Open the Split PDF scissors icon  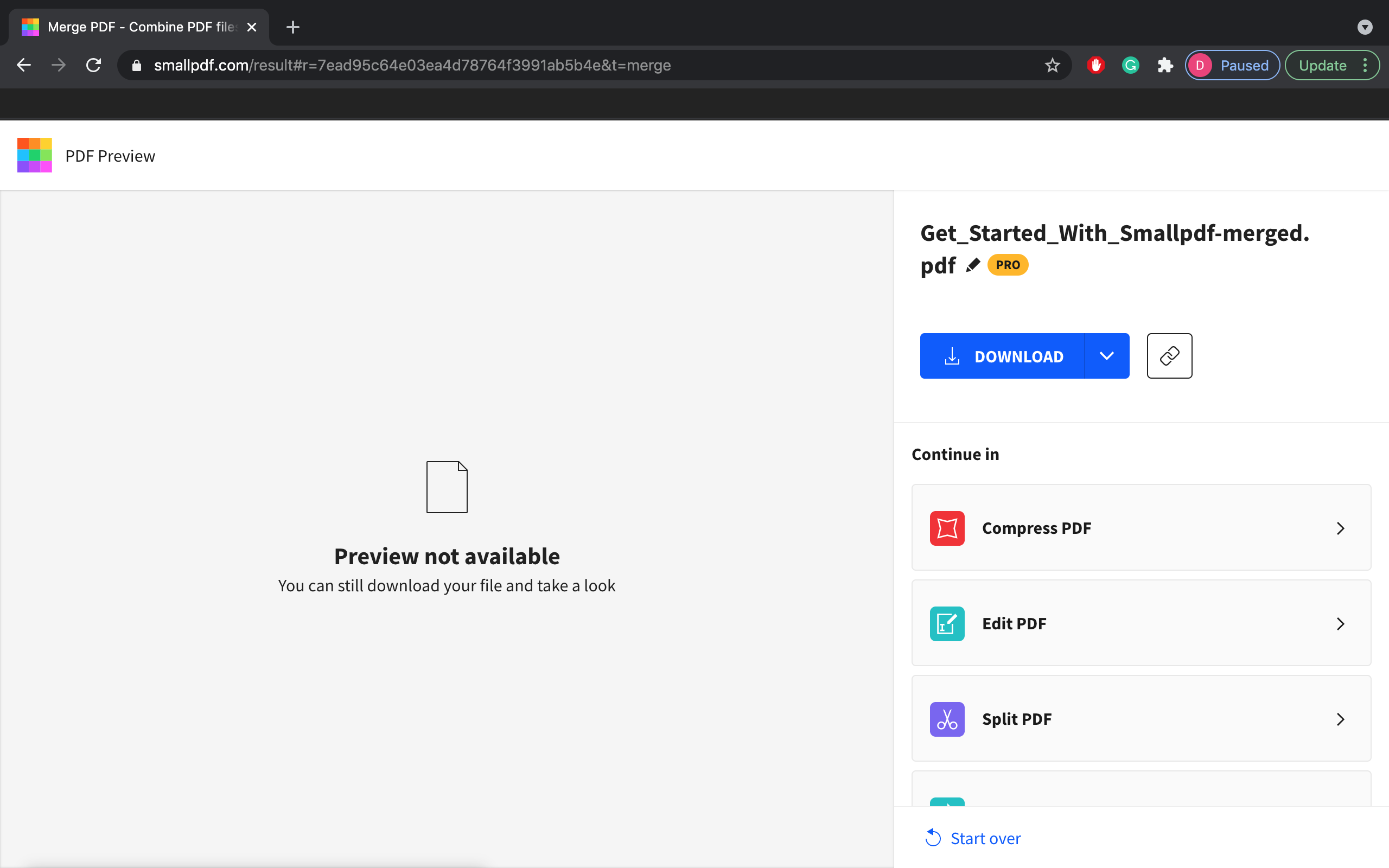click(947, 719)
